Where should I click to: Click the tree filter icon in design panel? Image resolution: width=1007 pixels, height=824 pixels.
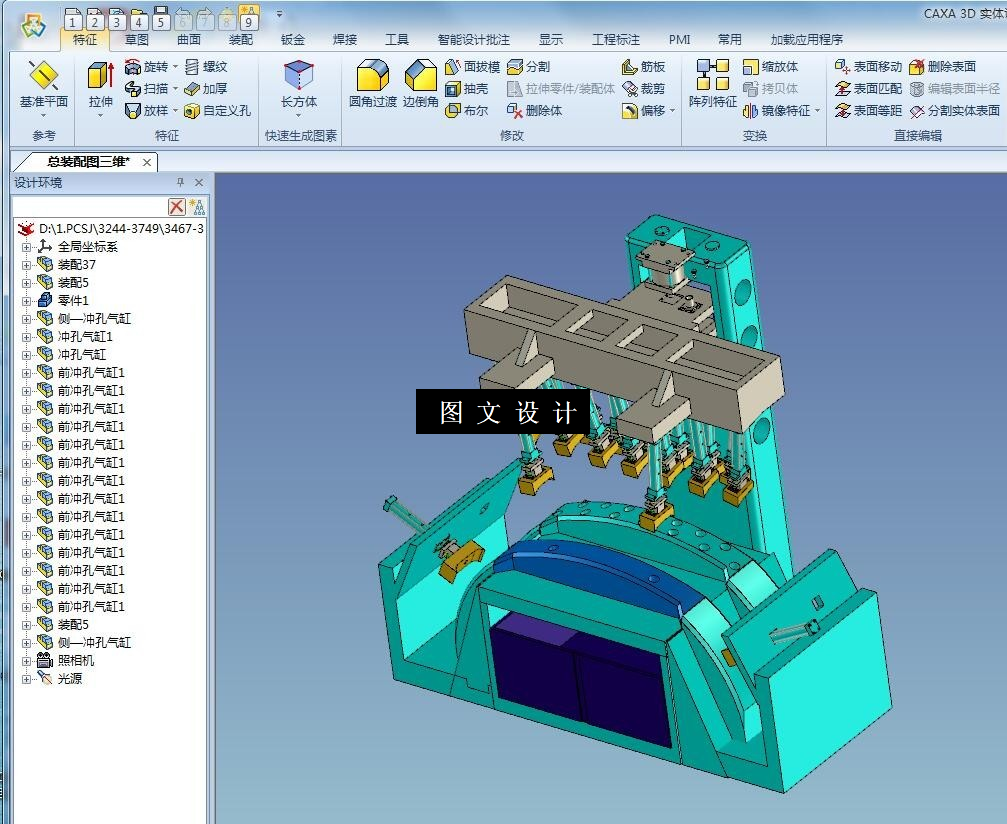pyautogui.click(x=197, y=207)
